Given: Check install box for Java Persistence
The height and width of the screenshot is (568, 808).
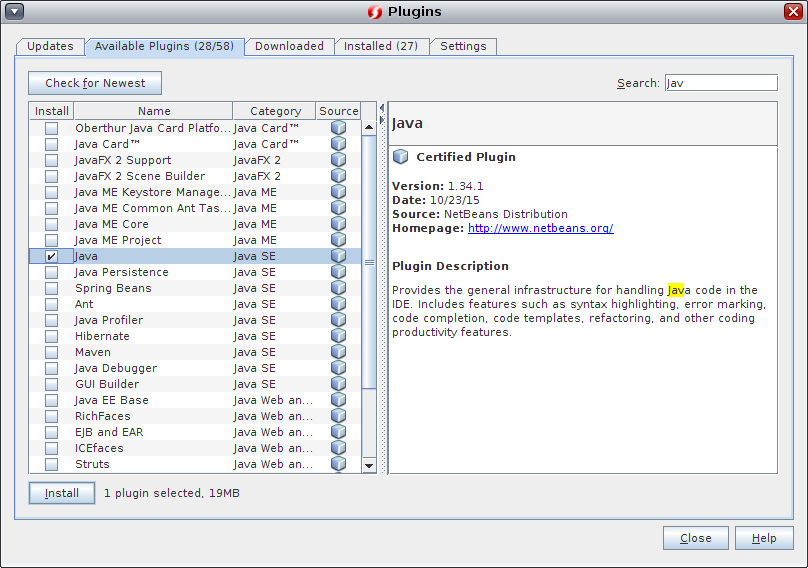Looking at the screenshot, I should (x=51, y=272).
